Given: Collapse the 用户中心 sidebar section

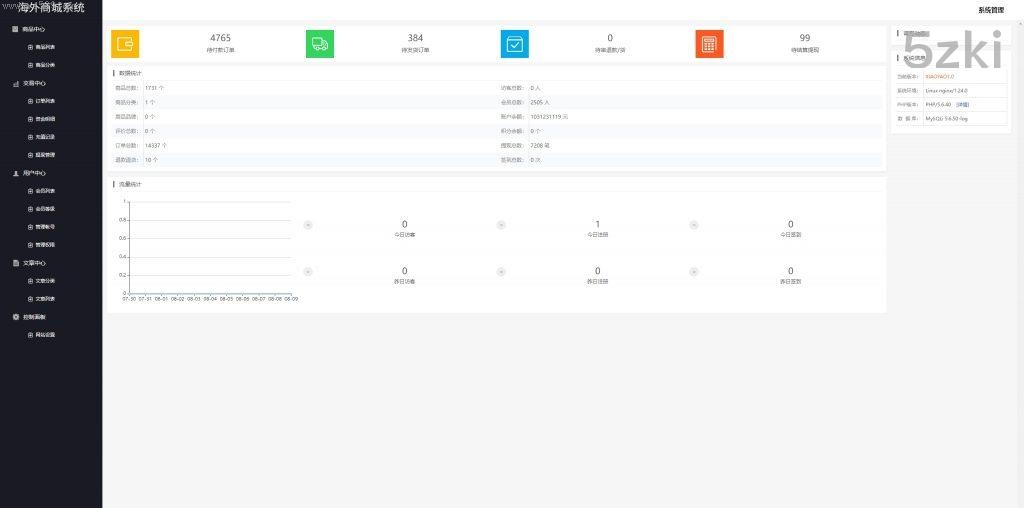Looking at the screenshot, I should click(34, 173).
